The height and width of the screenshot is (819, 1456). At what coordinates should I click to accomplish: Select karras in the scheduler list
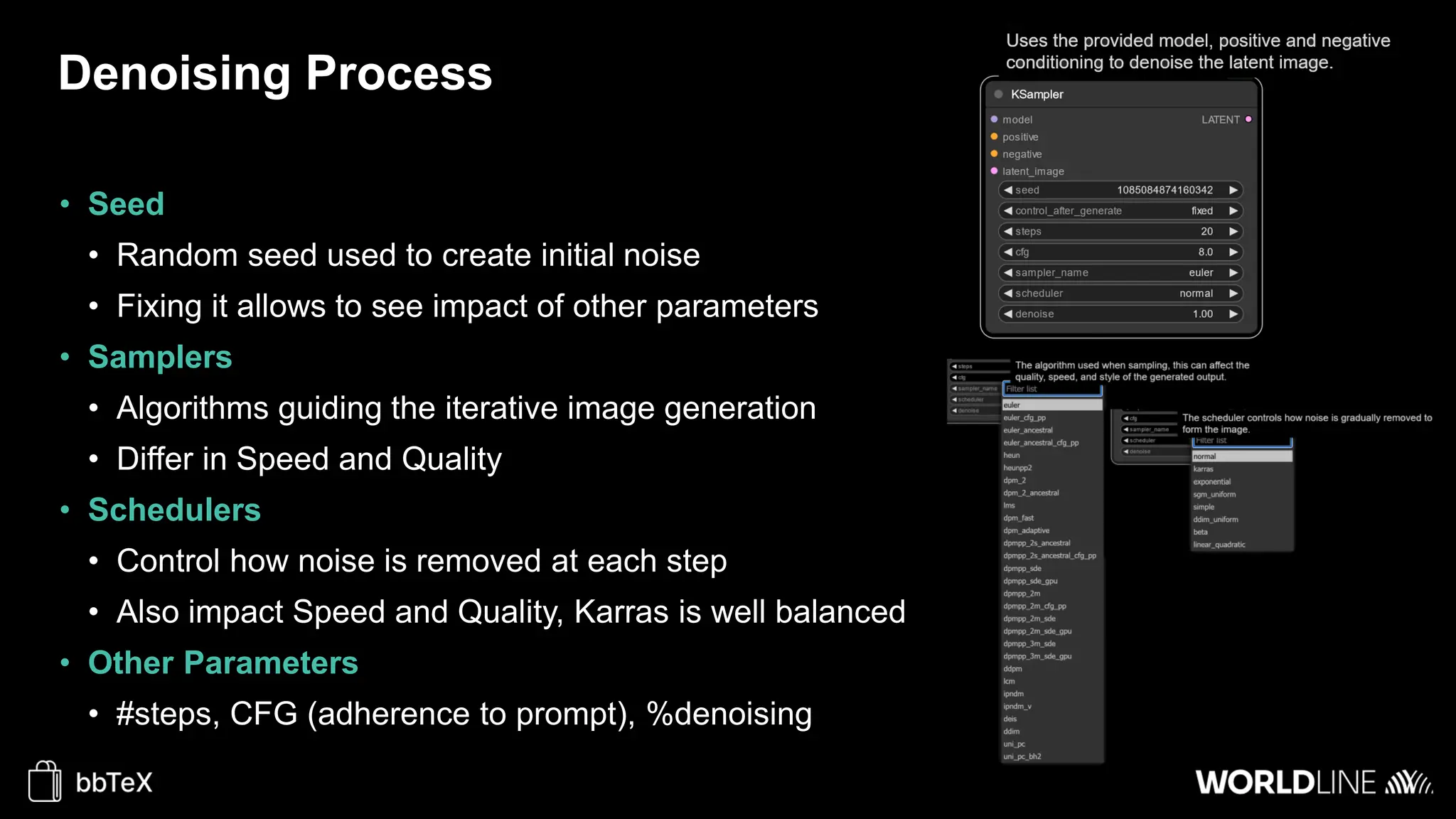1204,469
